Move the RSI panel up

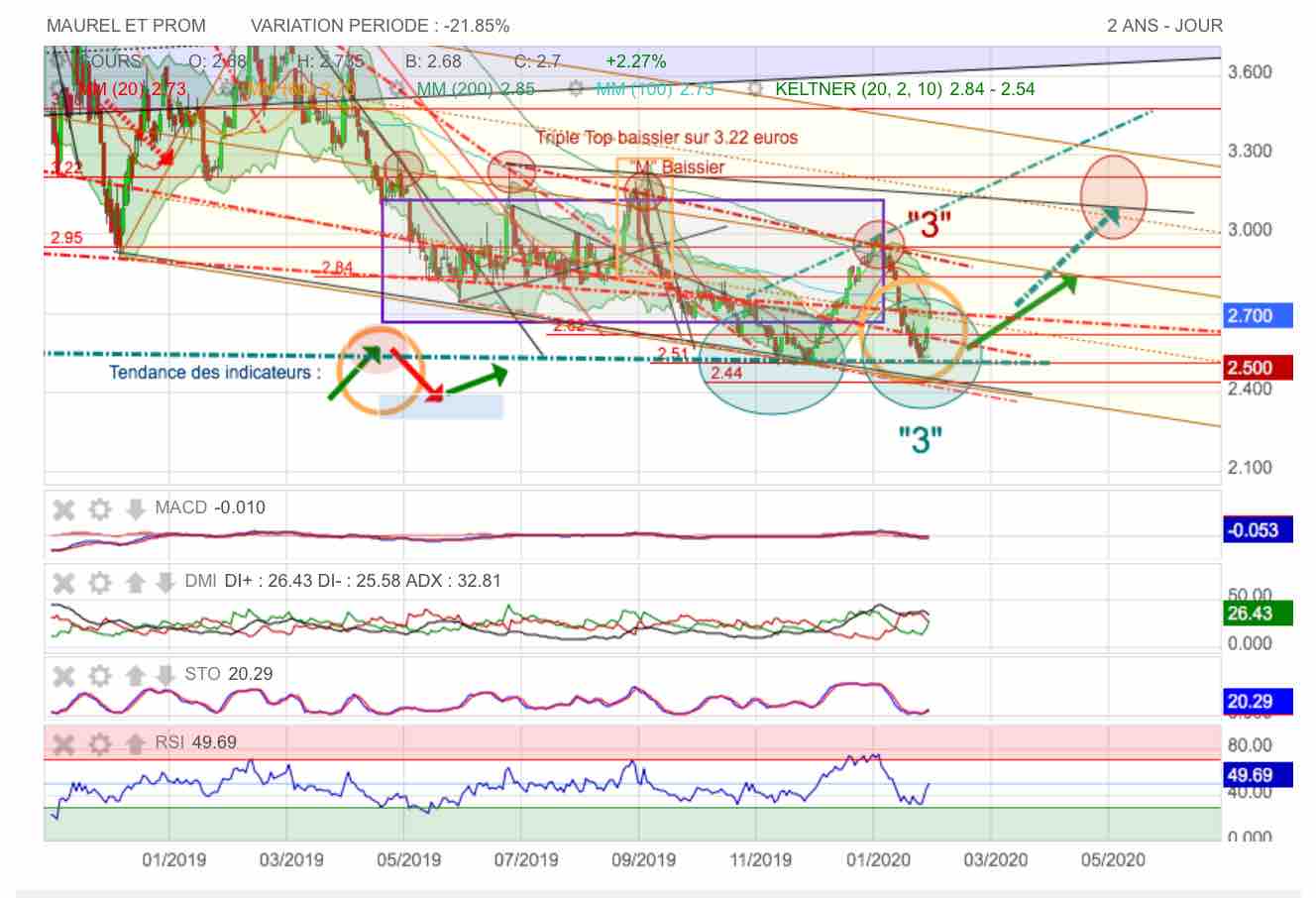135,744
